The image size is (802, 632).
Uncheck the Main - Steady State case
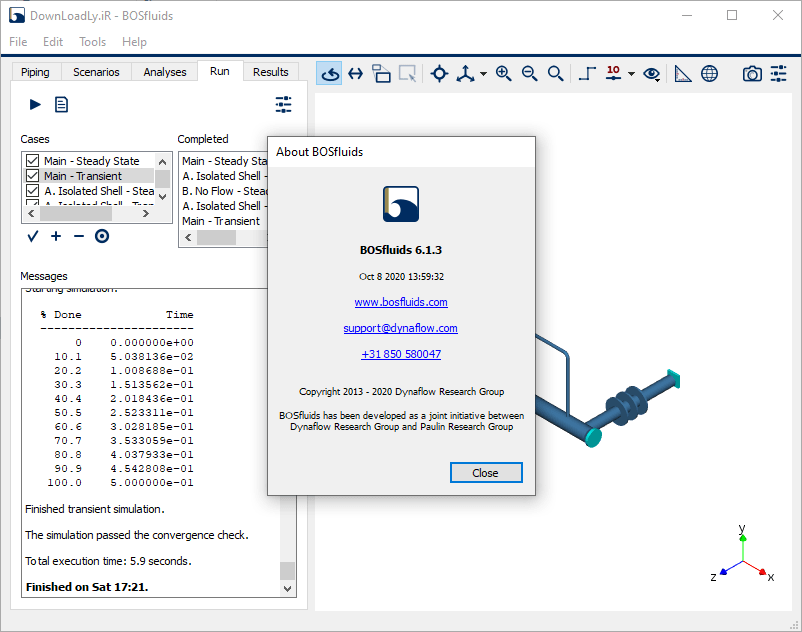pyautogui.click(x=32, y=161)
